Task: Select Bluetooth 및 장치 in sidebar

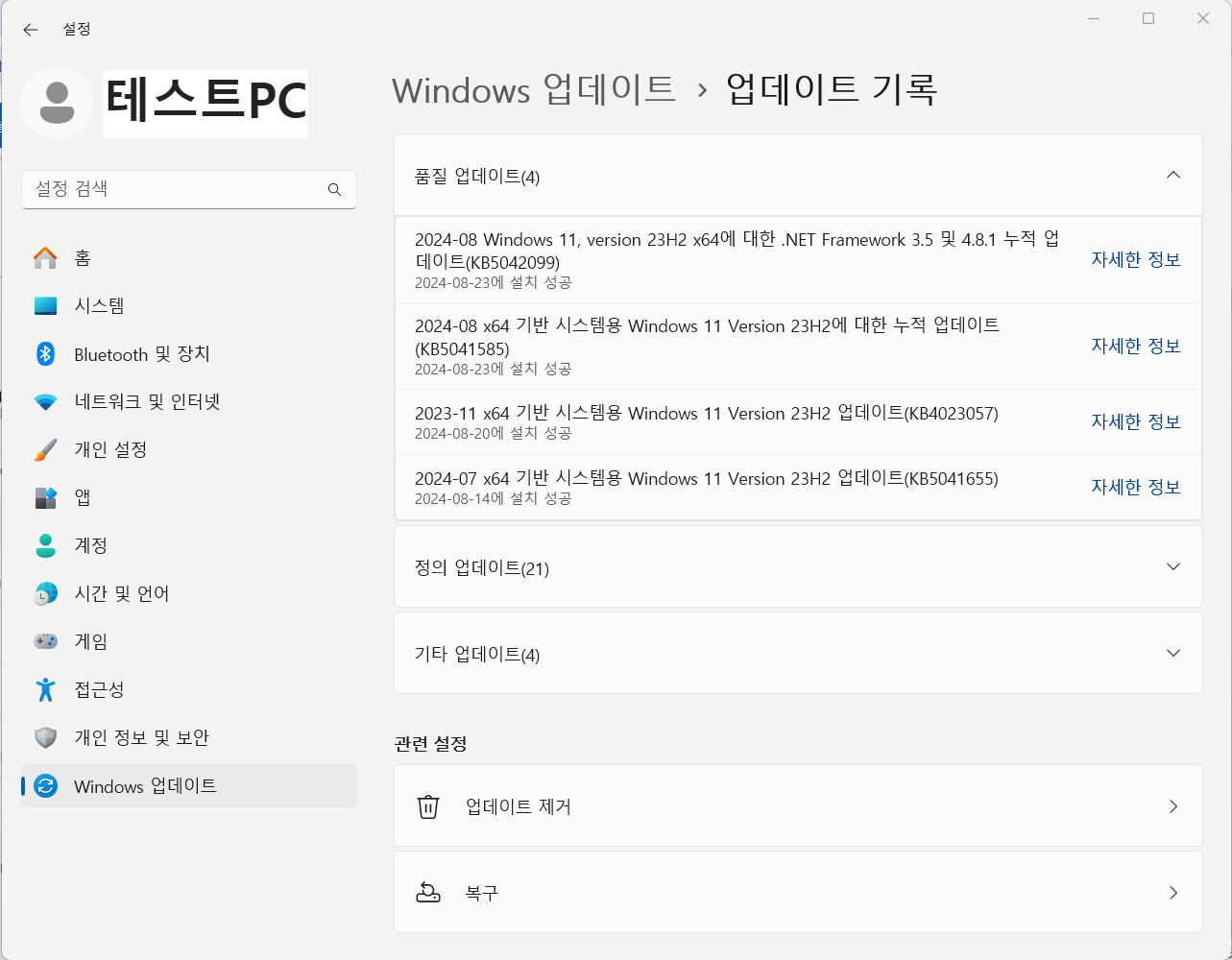Action: (189, 354)
